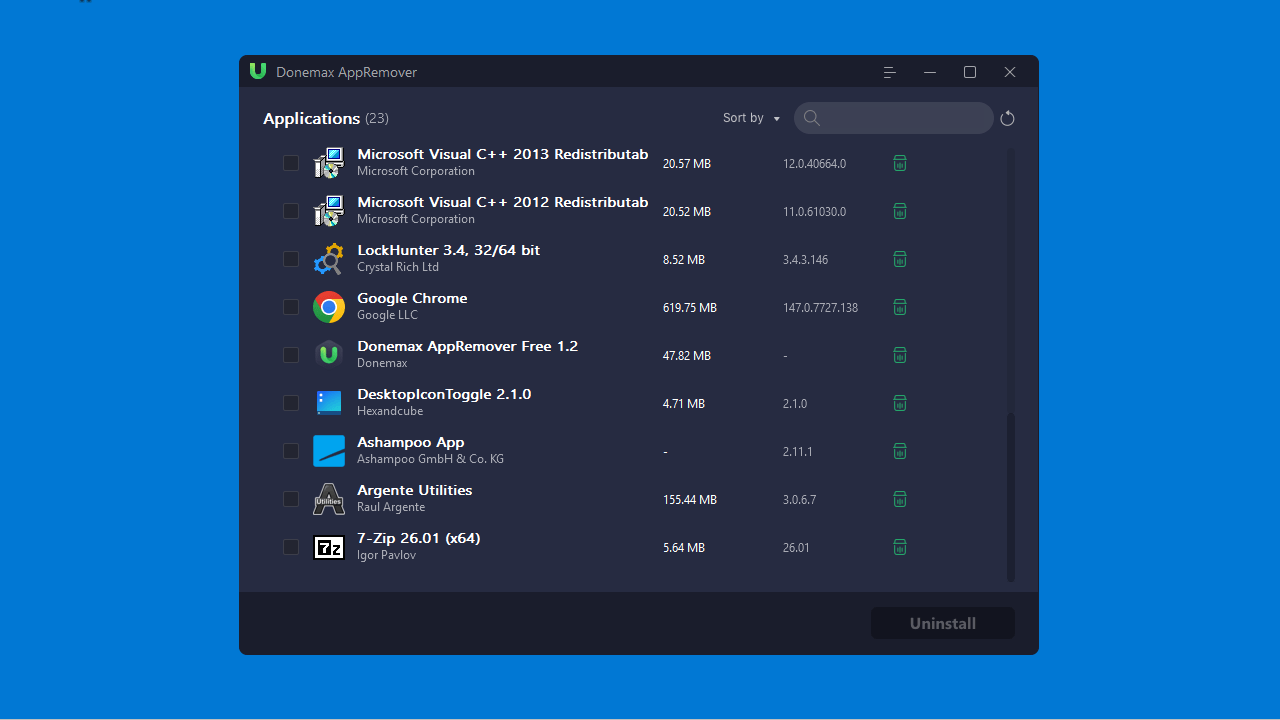1280x720 pixels.
Task: Click the 47.82 MB size value
Action: (687, 355)
